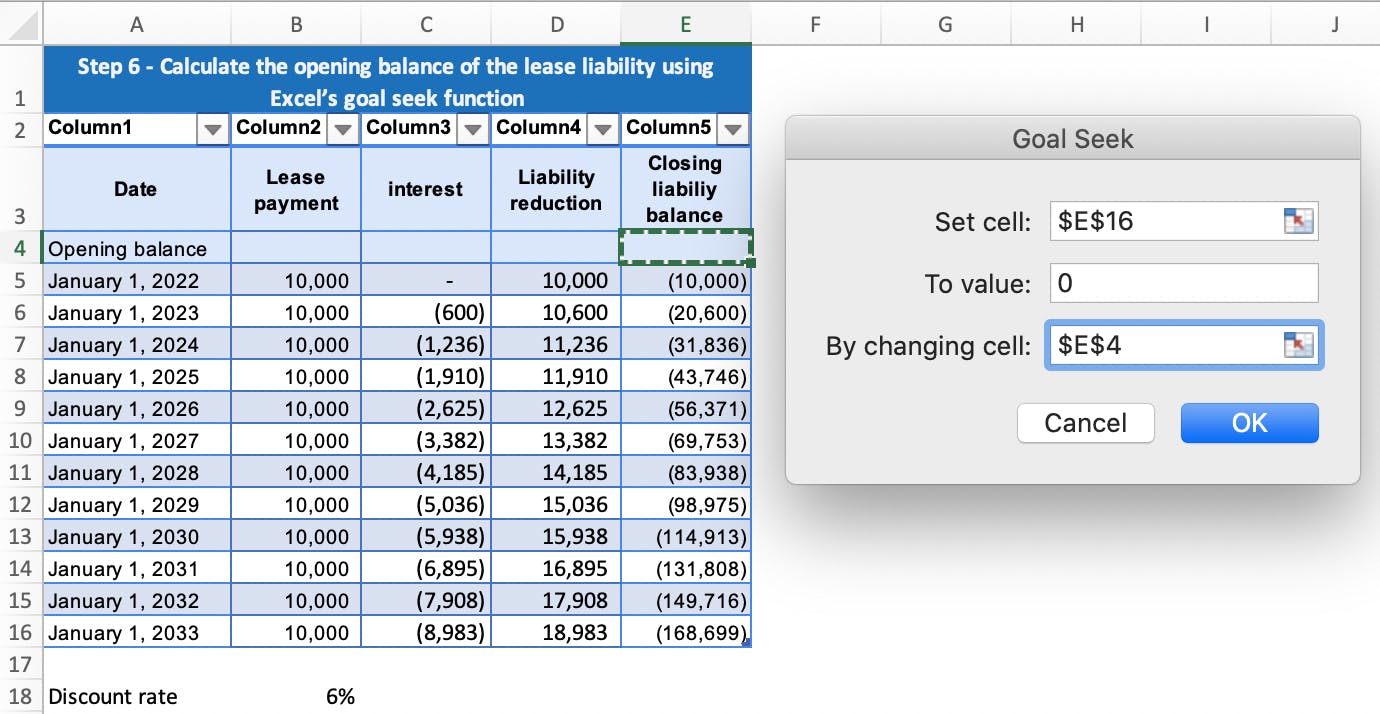Select row 18 header
This screenshot has width=1380, height=714.
click(20, 696)
